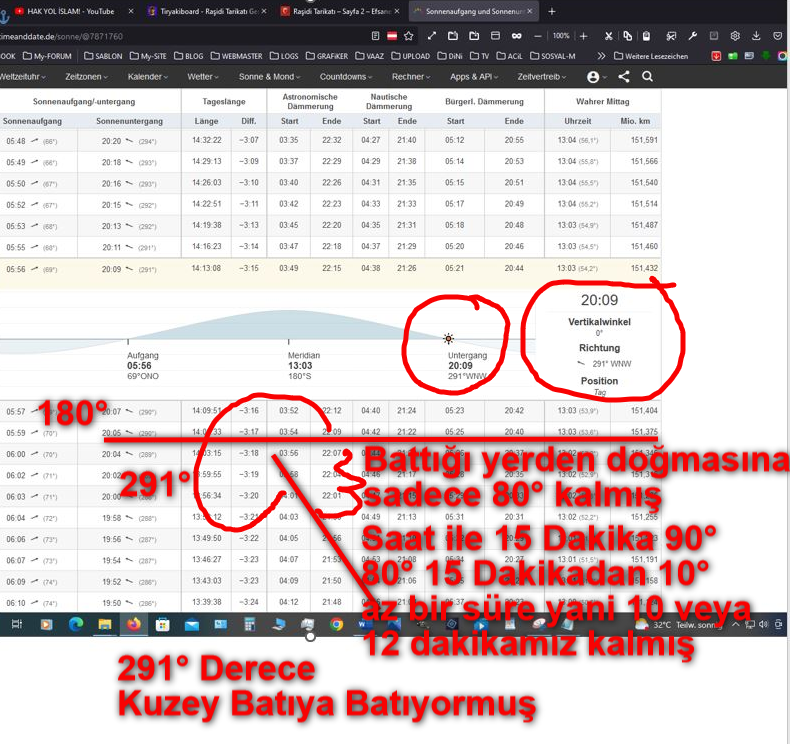This screenshot has width=790, height=744.
Task: Launch Microsoft Edge from the taskbar
Action: coord(75,624)
